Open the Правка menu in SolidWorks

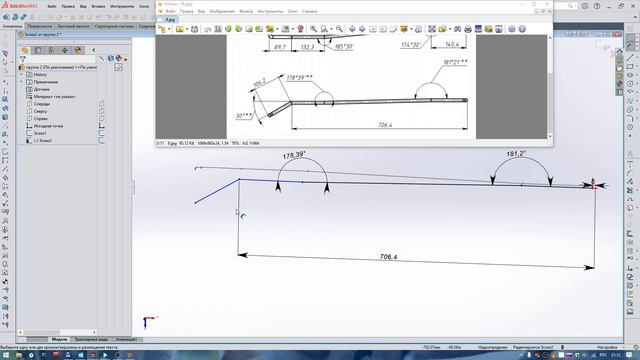point(68,6)
